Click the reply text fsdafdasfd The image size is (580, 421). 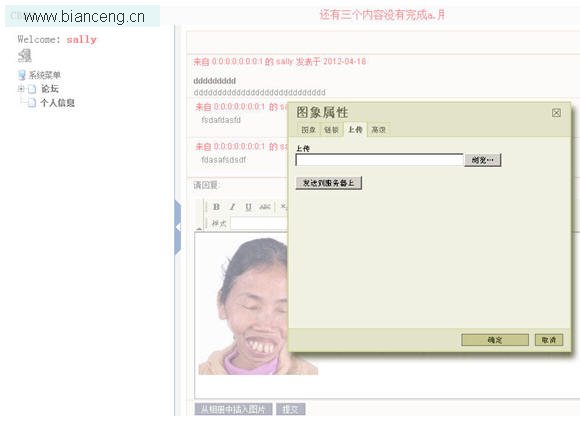[221, 120]
